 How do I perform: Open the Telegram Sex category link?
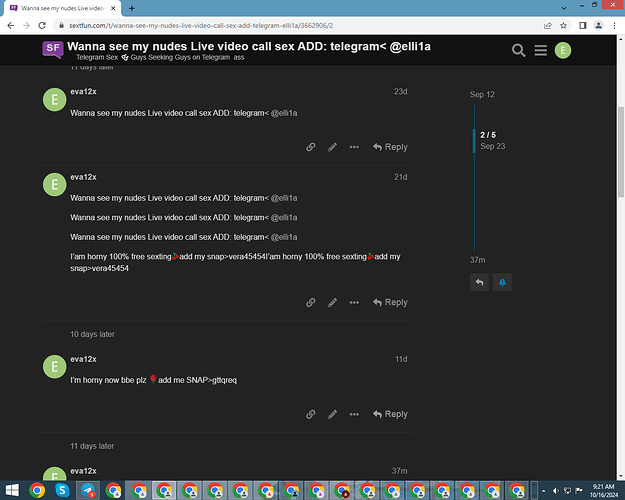(x=97, y=57)
